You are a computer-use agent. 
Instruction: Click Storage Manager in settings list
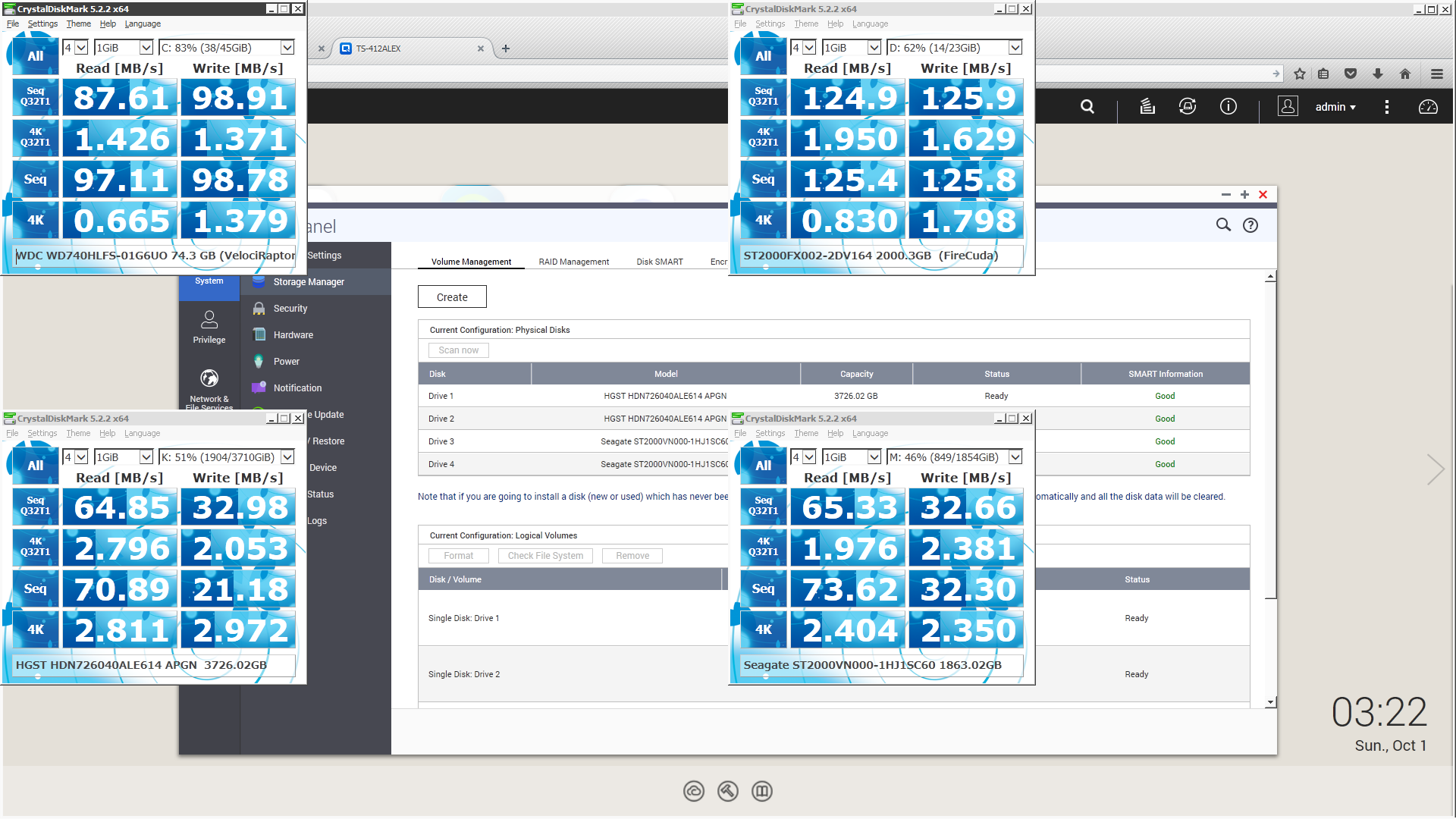(315, 282)
